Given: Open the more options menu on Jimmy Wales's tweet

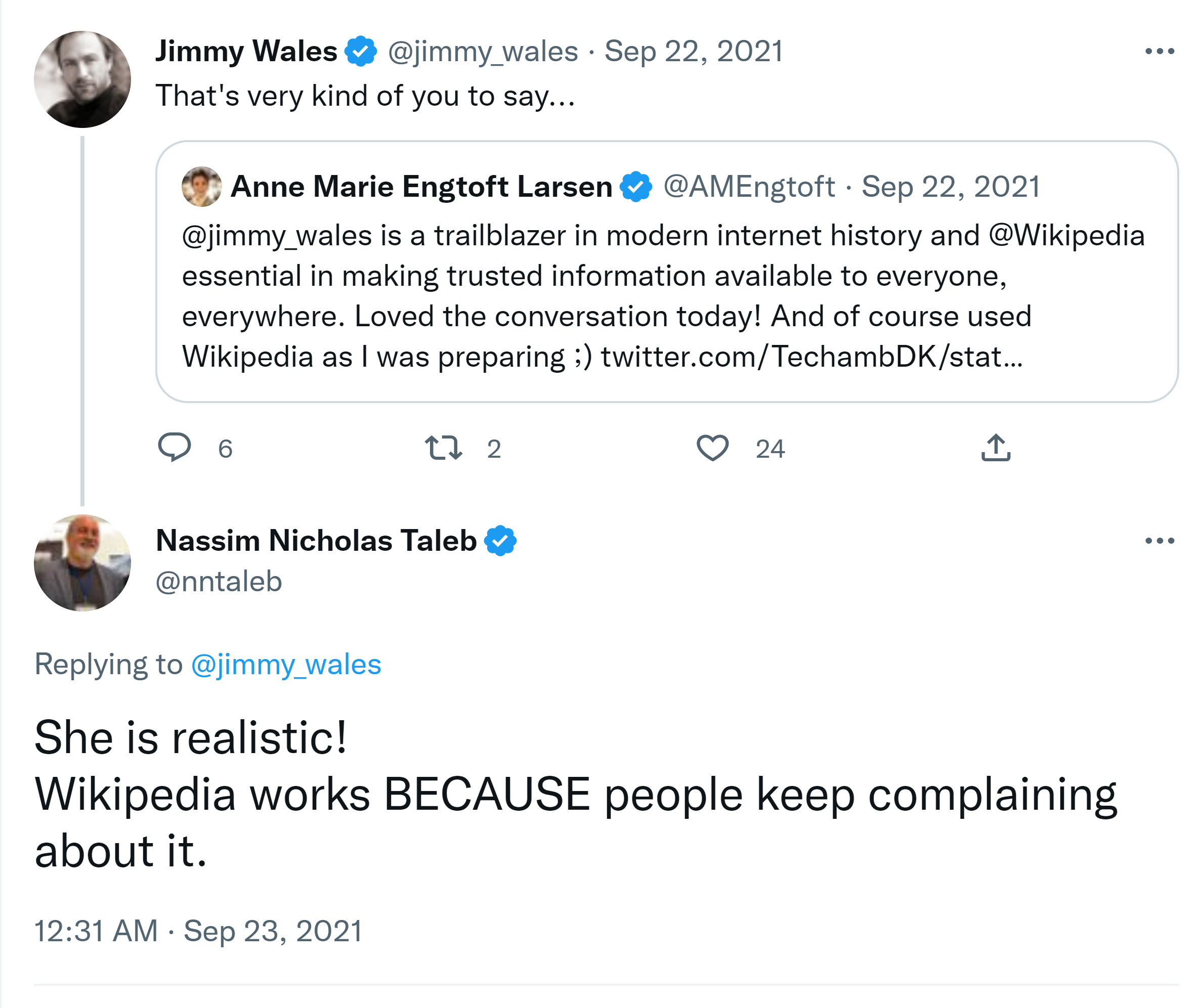Looking at the screenshot, I should point(1159,52).
